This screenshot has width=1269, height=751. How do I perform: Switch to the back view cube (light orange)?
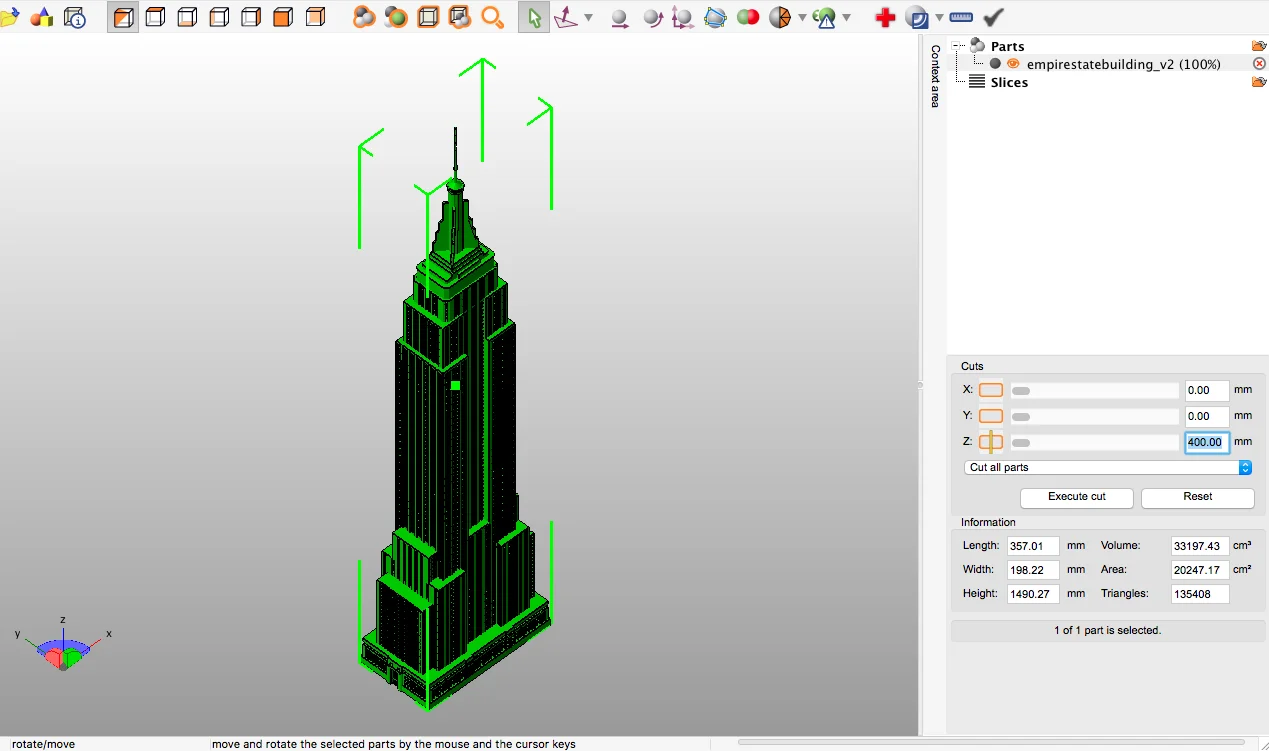click(x=315, y=17)
